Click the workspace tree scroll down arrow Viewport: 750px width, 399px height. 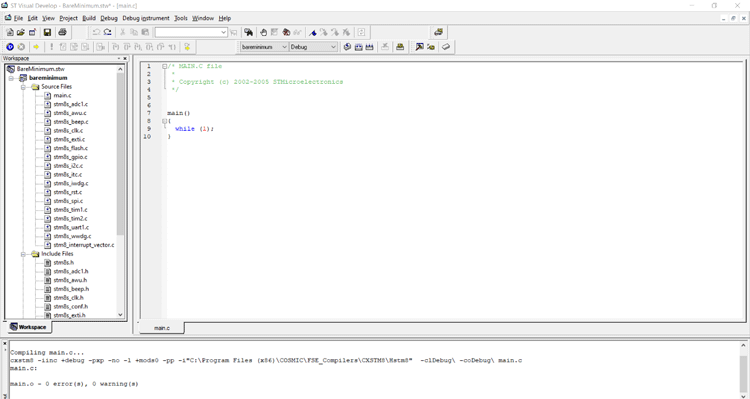point(120,315)
